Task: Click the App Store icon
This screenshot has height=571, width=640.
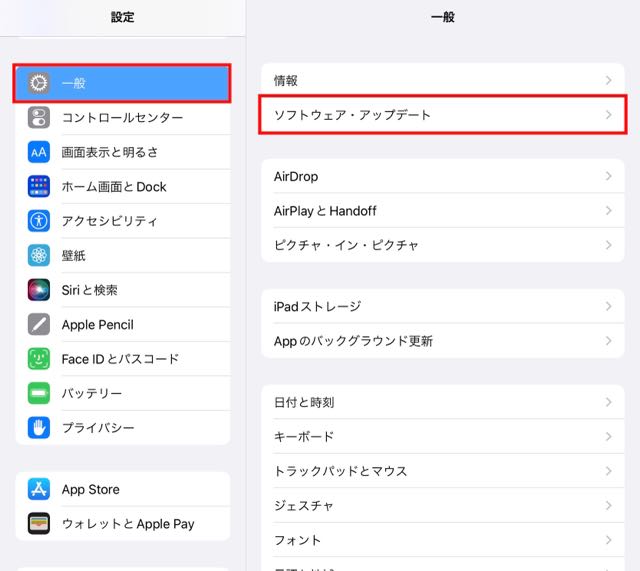Action: tap(39, 489)
